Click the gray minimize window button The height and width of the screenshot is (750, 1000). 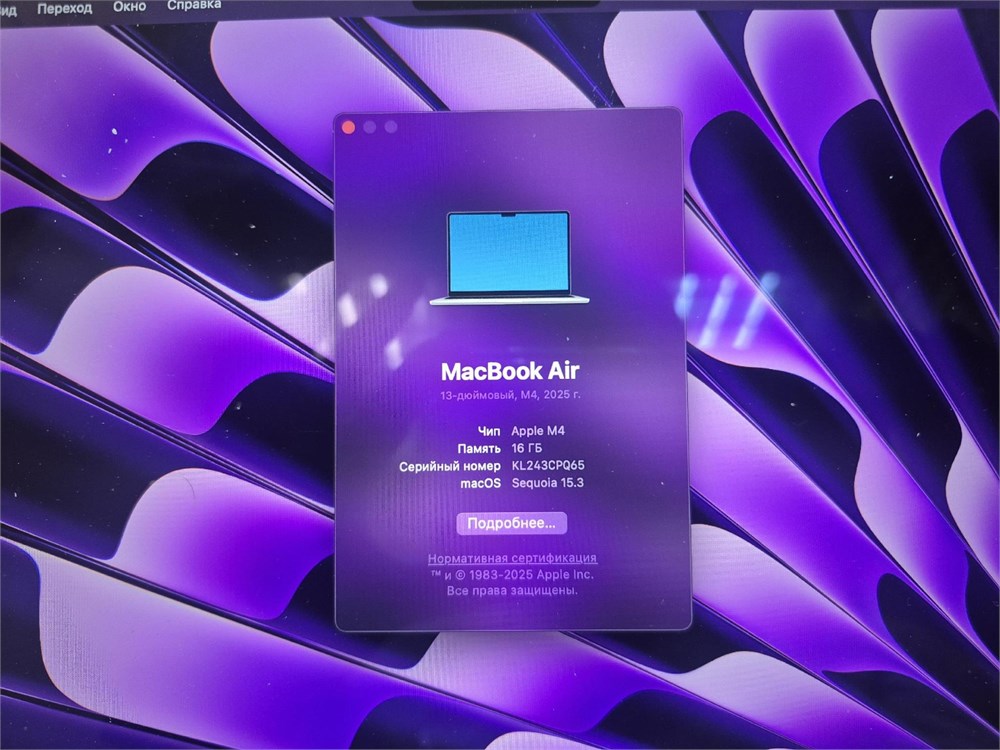[370, 127]
